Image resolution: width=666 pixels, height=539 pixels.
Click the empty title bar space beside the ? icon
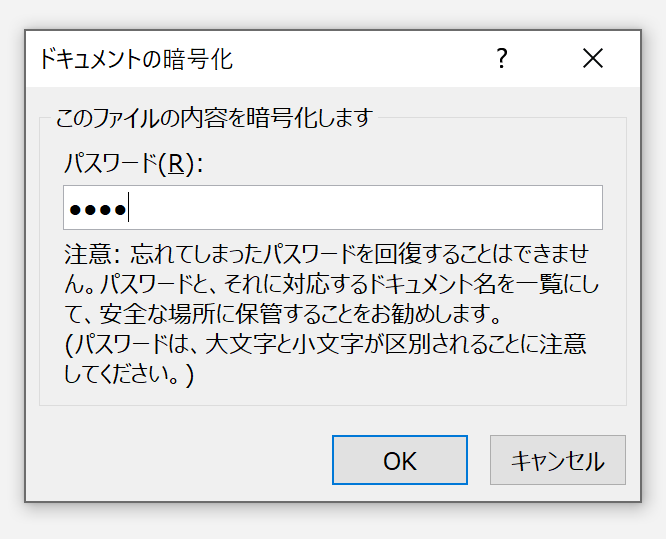[x=361, y=58]
